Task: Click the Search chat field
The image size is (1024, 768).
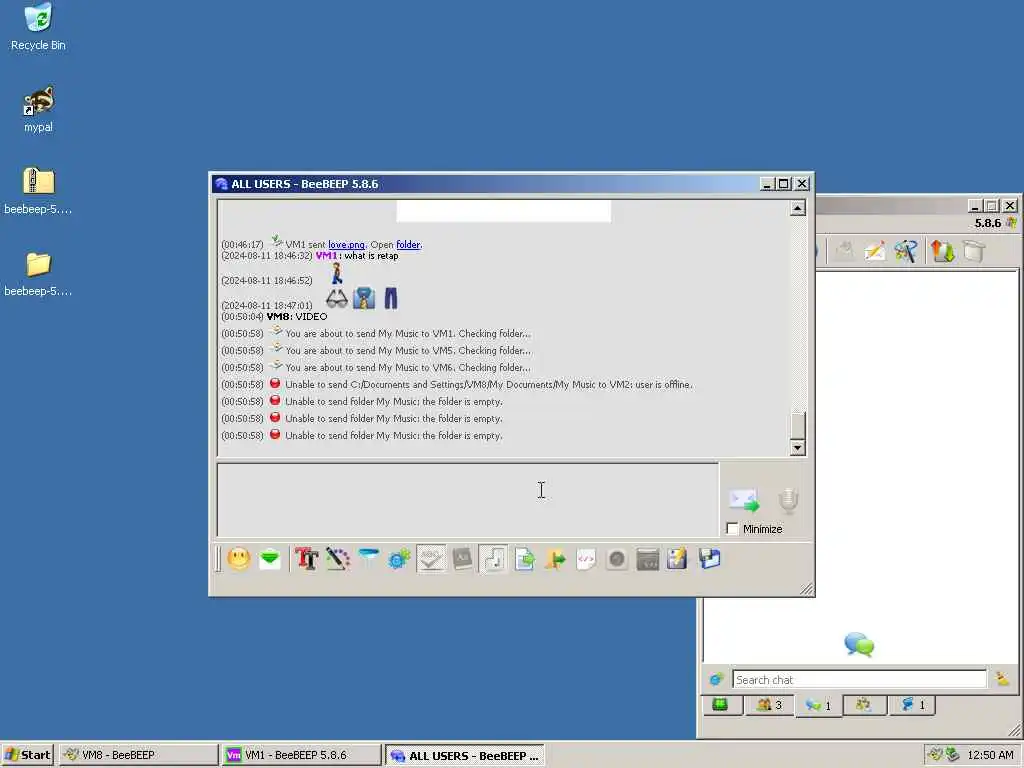Action: [859, 680]
